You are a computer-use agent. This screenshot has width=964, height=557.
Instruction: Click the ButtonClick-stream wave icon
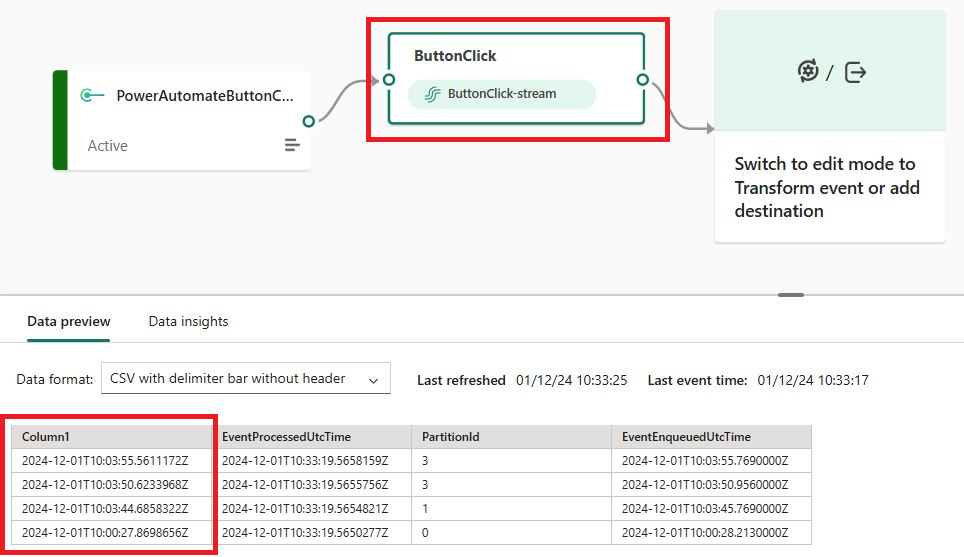coord(432,94)
